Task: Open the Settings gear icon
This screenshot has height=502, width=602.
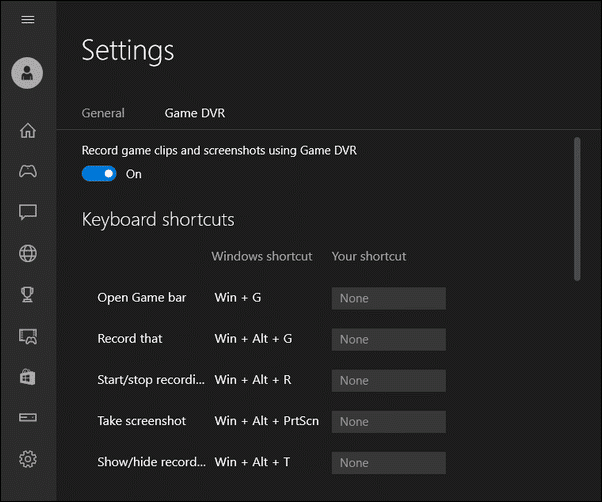Action: coord(28,459)
